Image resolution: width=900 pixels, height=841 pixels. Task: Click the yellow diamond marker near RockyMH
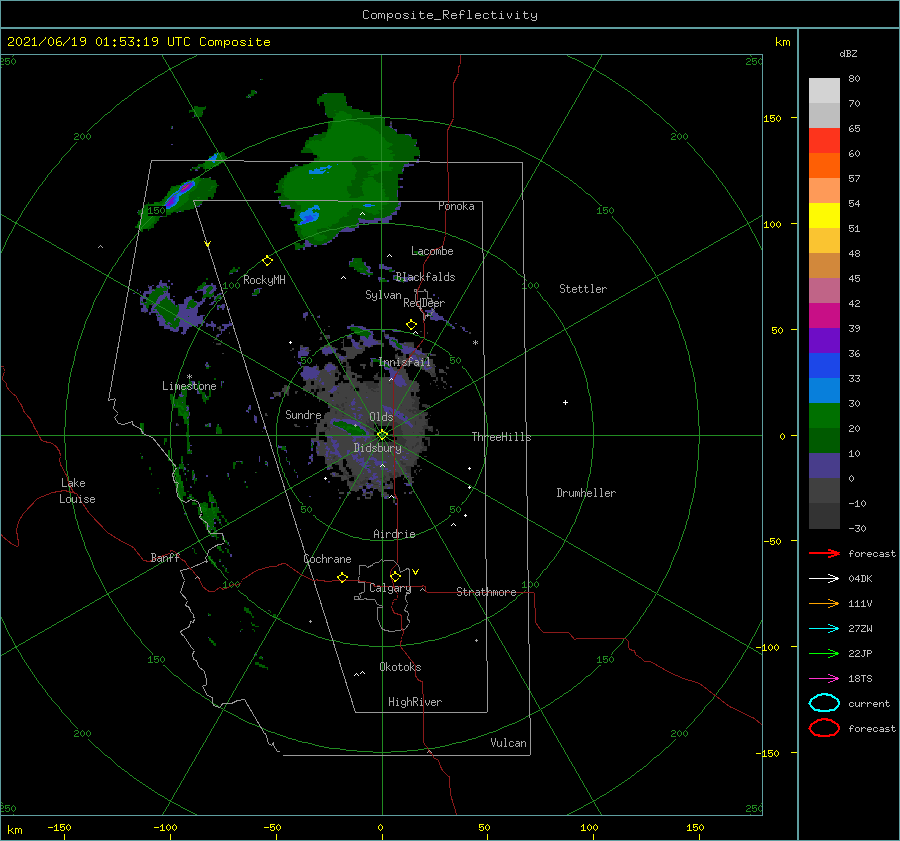coord(267,261)
